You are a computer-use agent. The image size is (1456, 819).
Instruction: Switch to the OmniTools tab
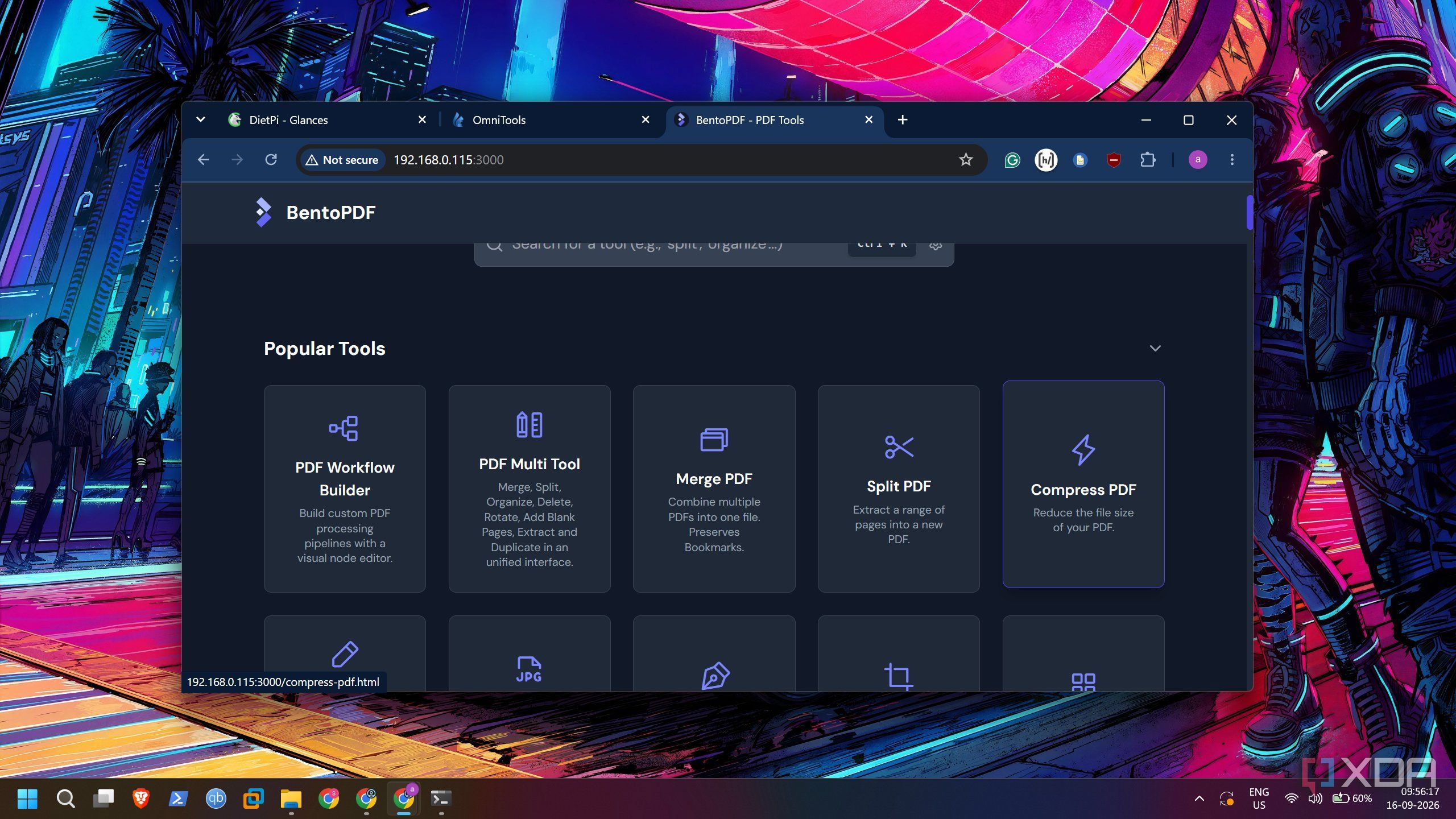pyautogui.click(x=551, y=120)
